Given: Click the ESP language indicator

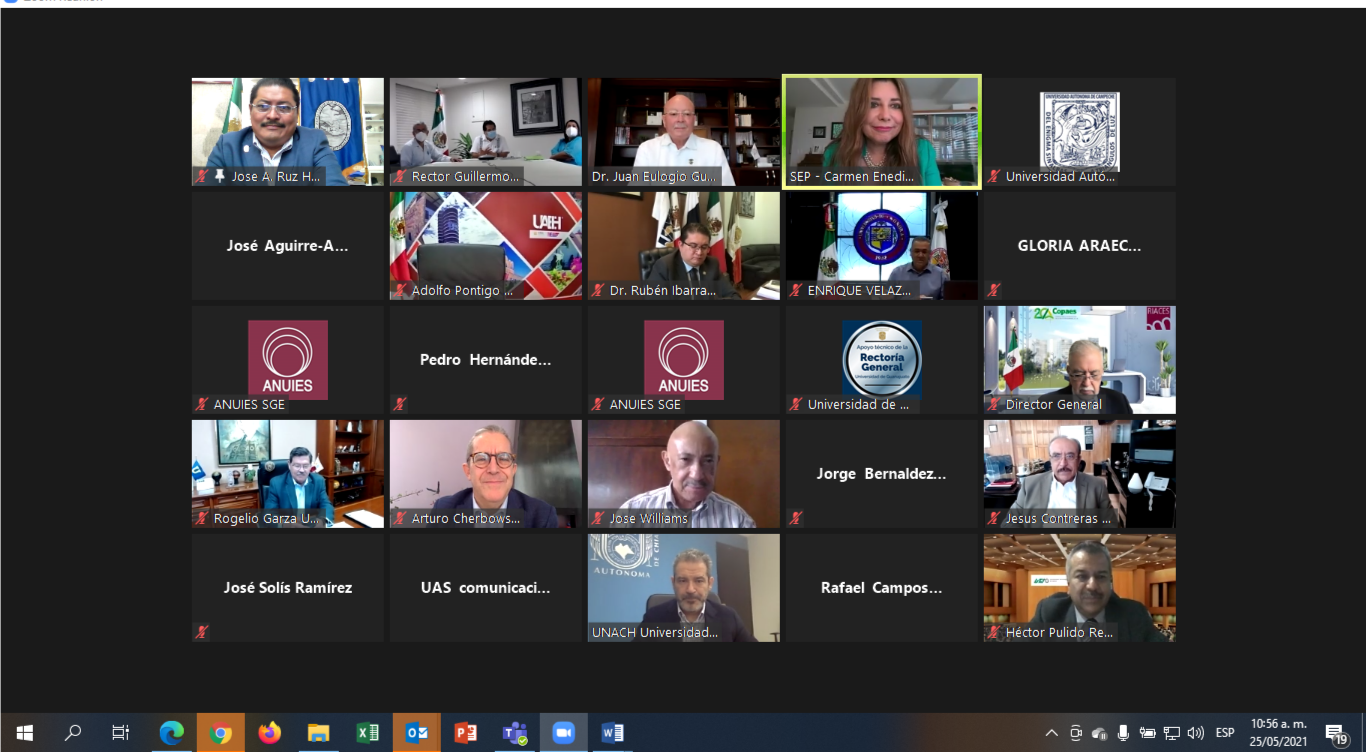Looking at the screenshot, I should pyautogui.click(x=1225, y=733).
